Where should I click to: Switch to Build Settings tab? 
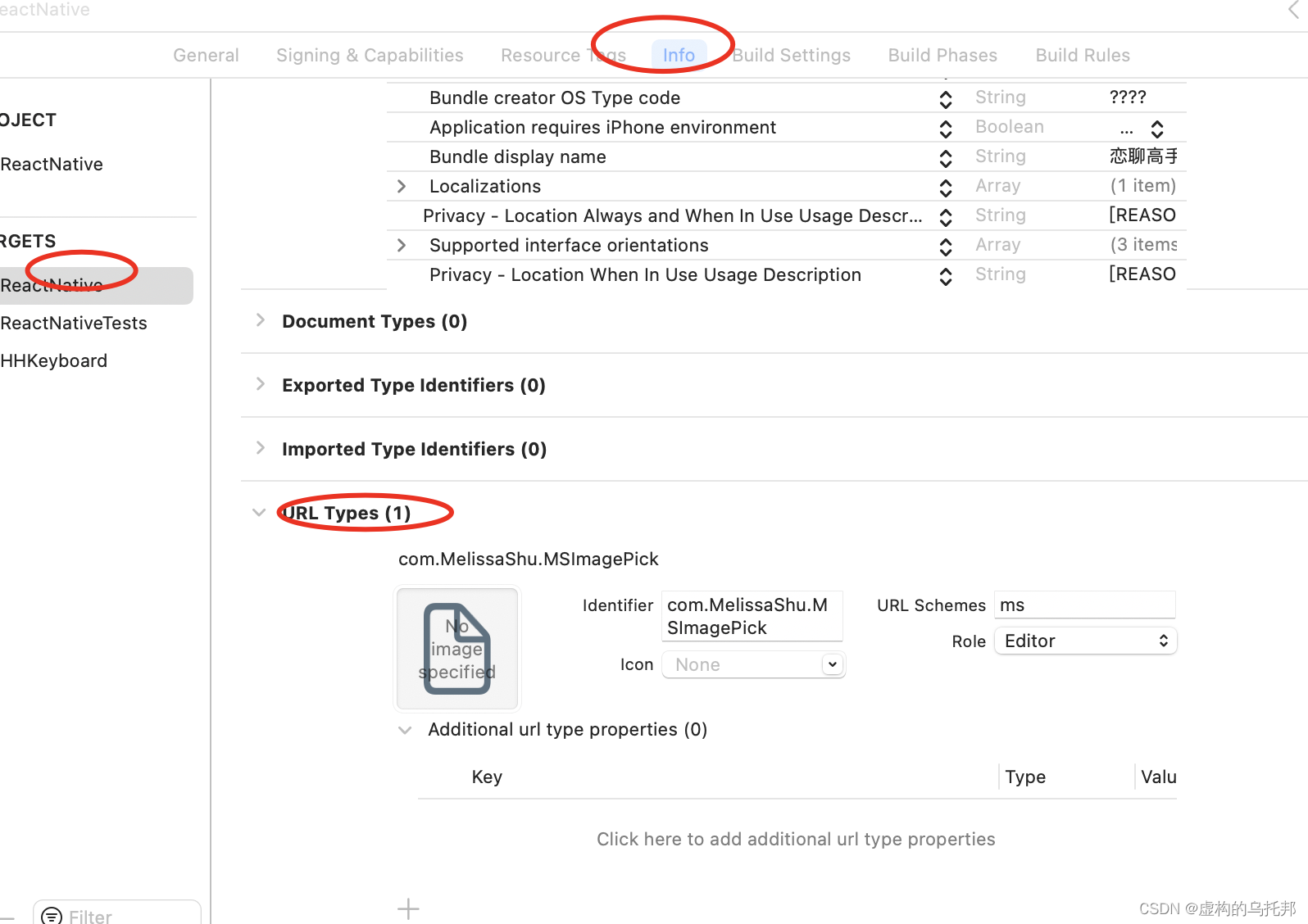click(x=792, y=55)
